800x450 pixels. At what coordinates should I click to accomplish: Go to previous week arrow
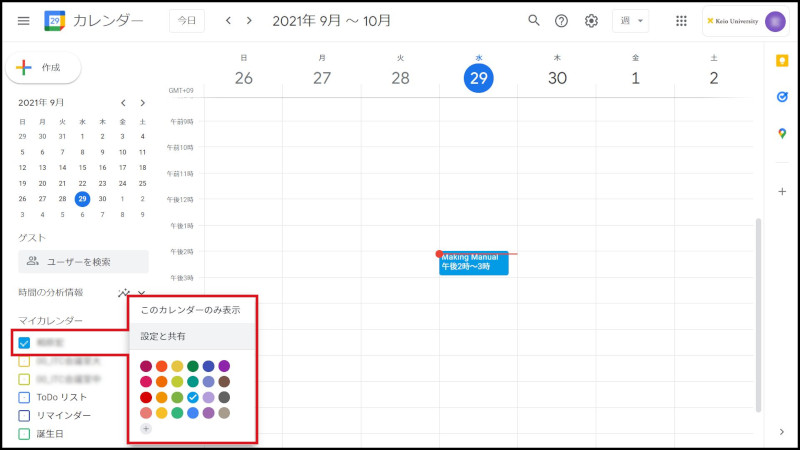pyautogui.click(x=228, y=20)
